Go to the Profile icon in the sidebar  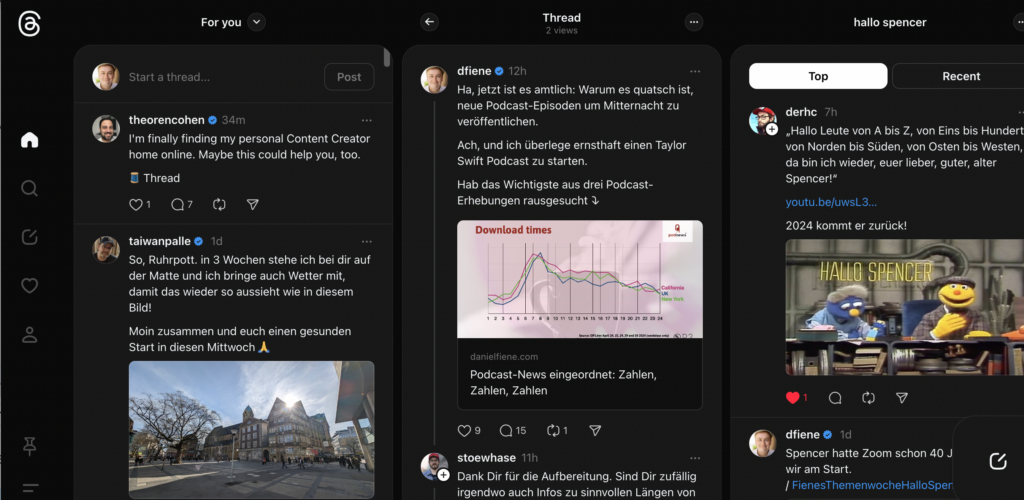(29, 335)
